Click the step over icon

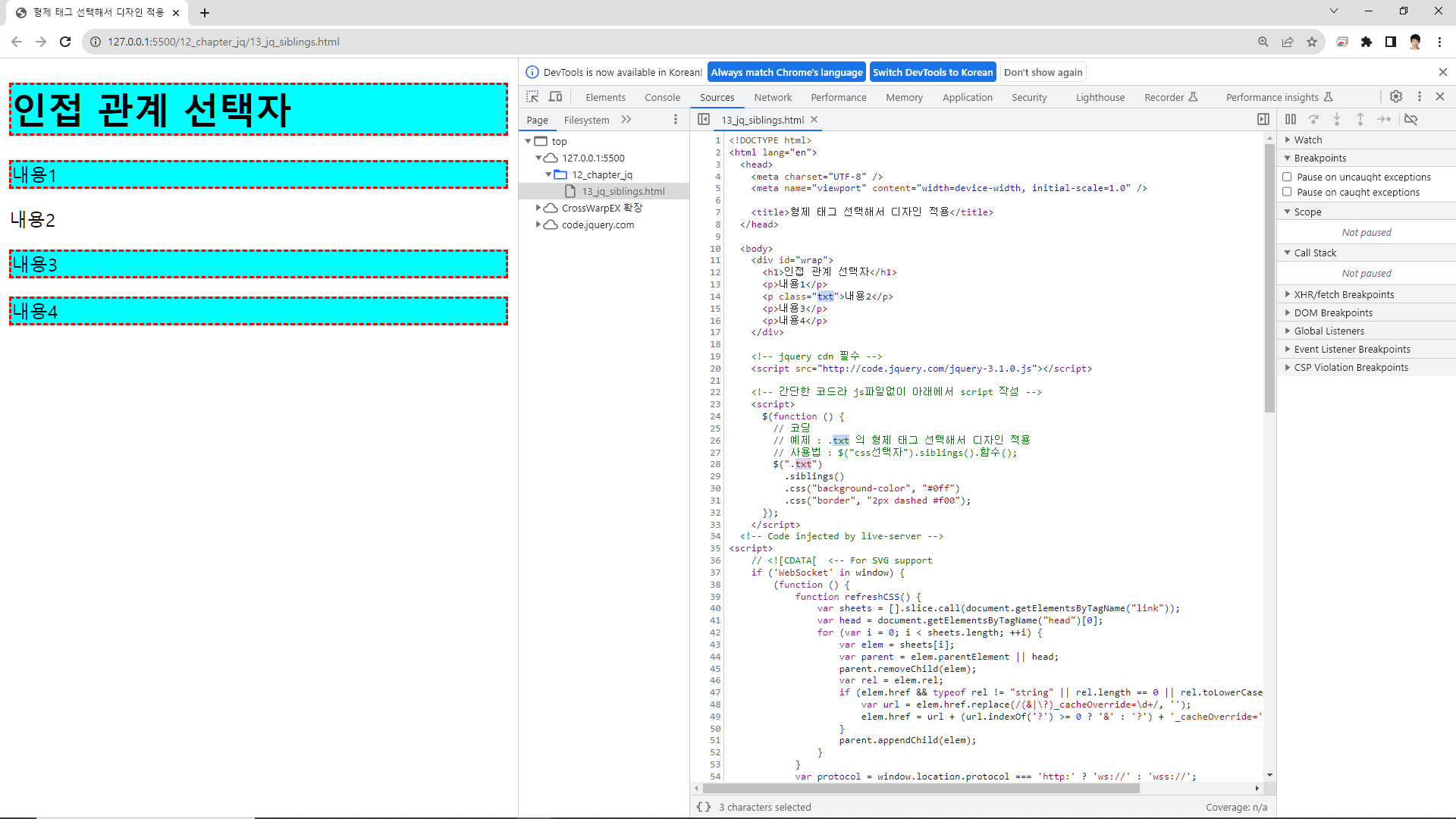click(1314, 119)
